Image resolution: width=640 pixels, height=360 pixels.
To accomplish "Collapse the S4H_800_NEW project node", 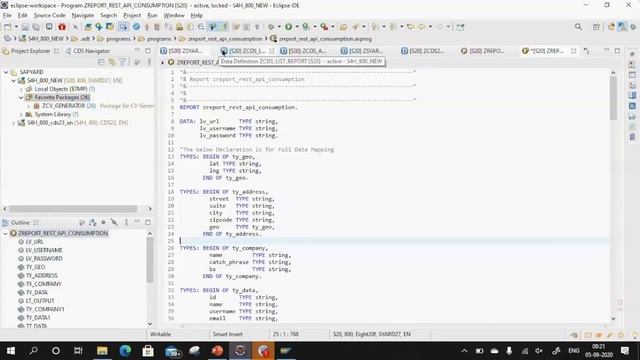I will [13, 81].
